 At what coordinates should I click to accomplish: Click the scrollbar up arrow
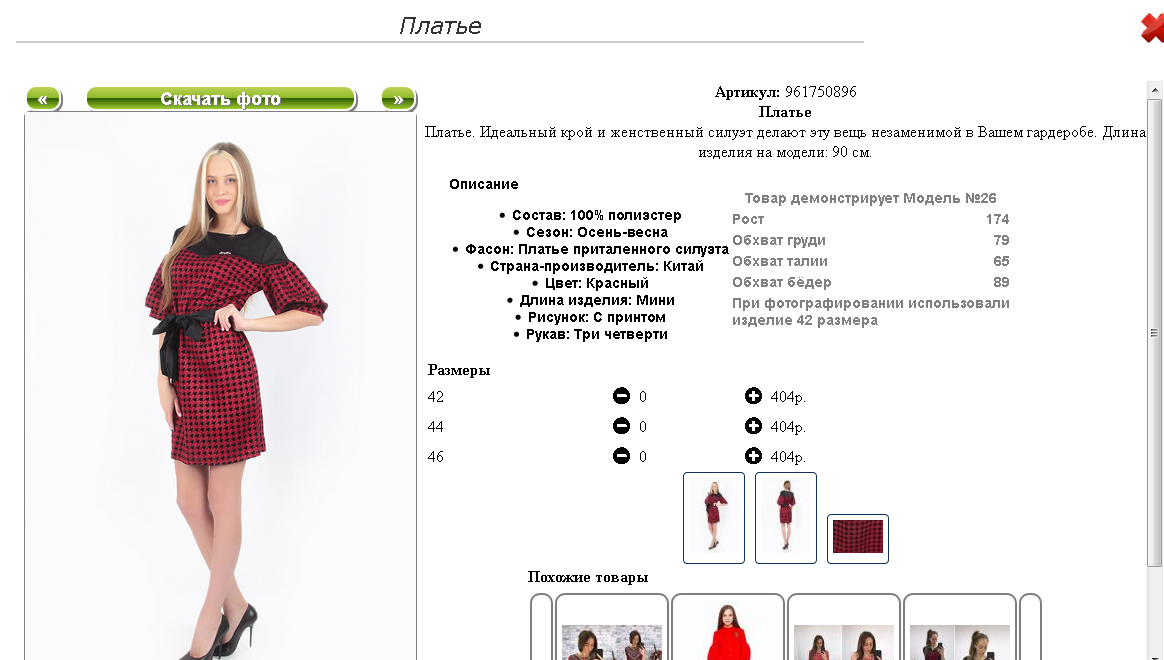(x=1154, y=90)
